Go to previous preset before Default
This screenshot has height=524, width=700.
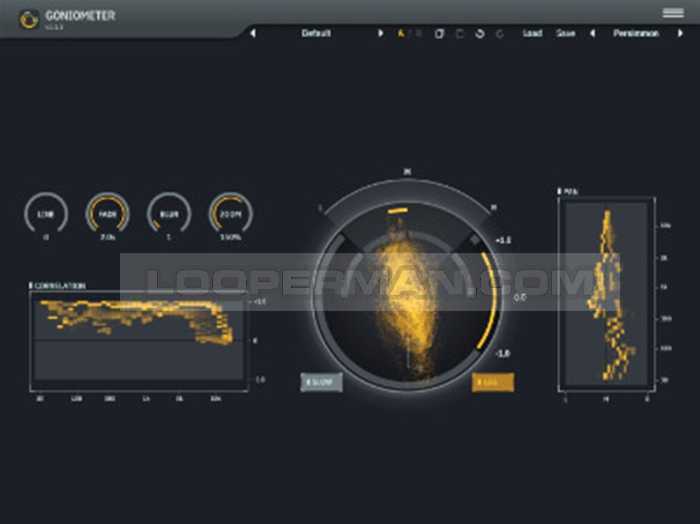pos(253,33)
